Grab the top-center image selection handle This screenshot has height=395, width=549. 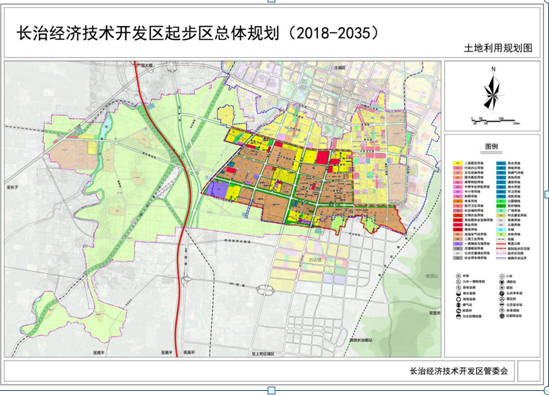272,1
